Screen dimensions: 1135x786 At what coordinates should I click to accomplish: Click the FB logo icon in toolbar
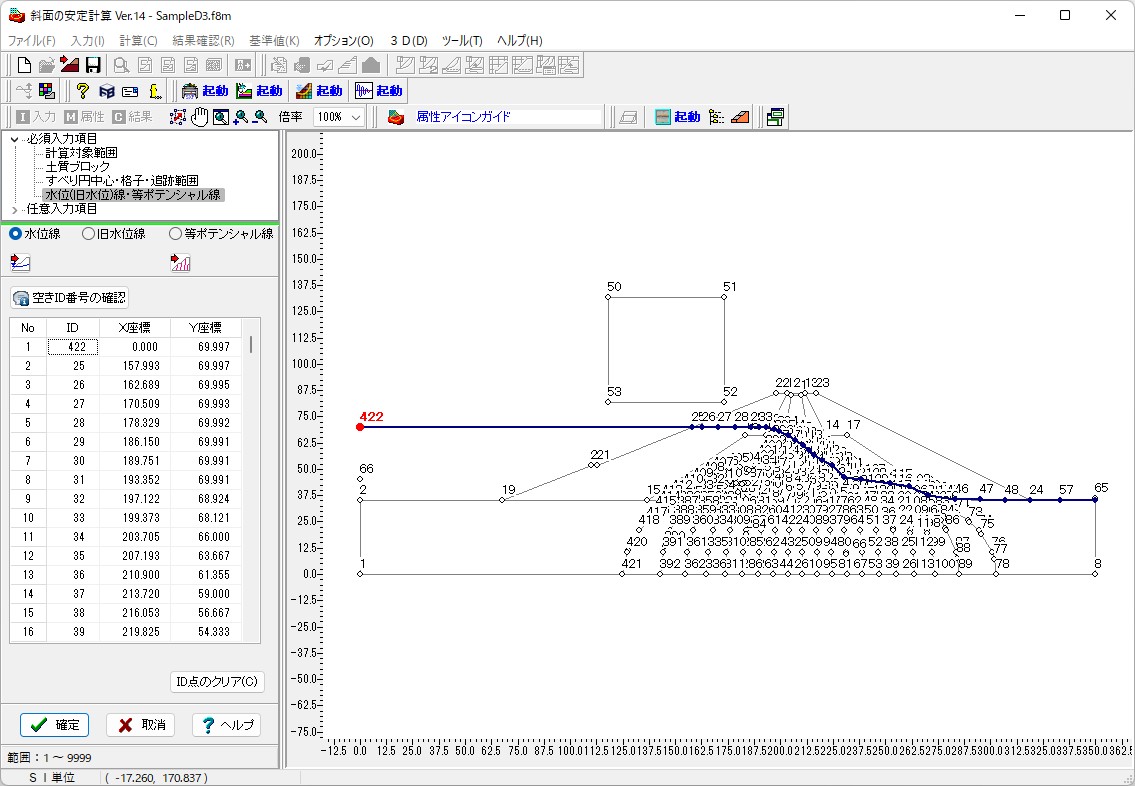[x=106, y=90]
